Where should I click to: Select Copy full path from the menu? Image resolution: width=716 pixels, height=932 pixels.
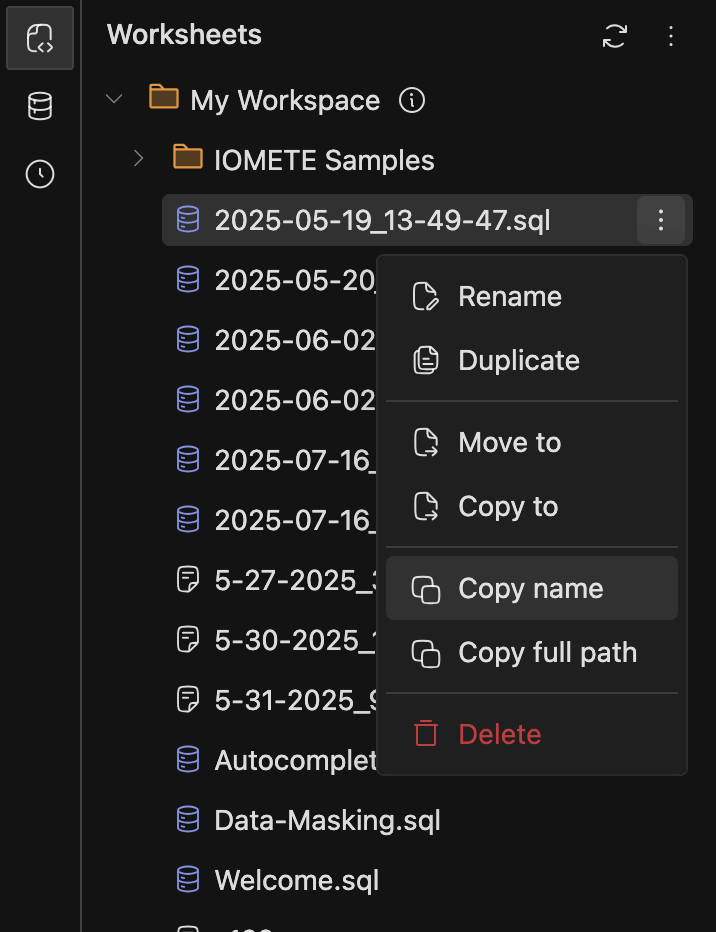(x=547, y=652)
